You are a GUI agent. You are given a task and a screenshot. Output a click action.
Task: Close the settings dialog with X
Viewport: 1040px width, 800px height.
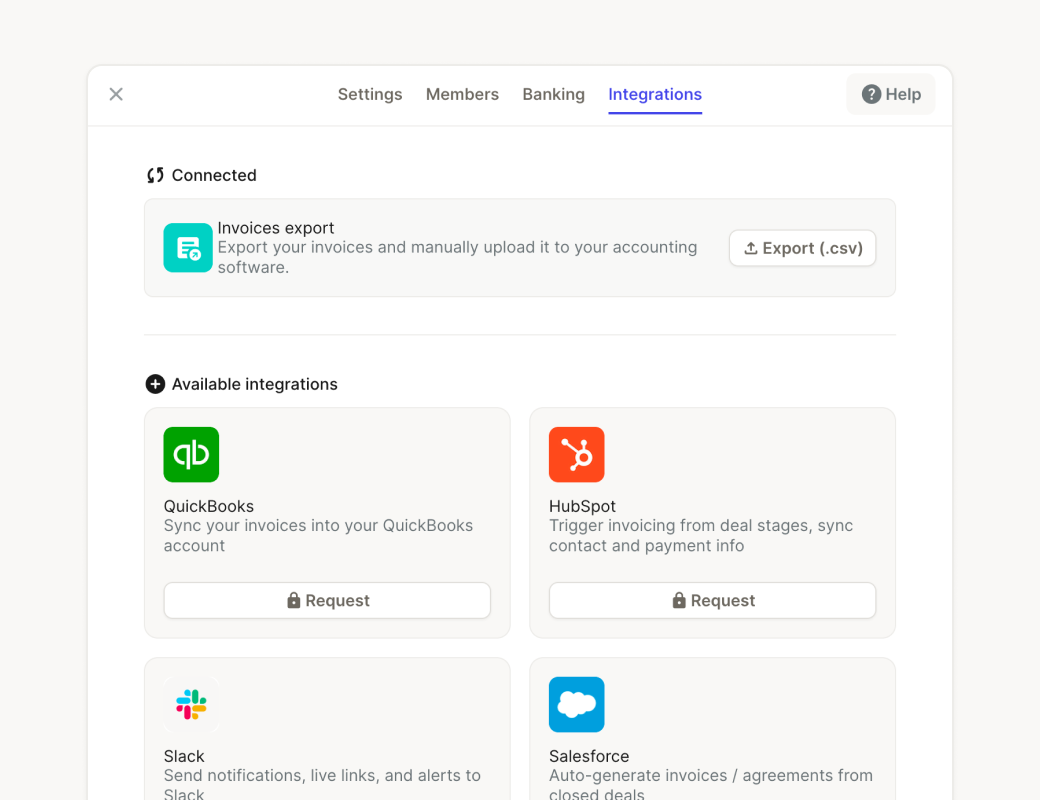(x=116, y=94)
